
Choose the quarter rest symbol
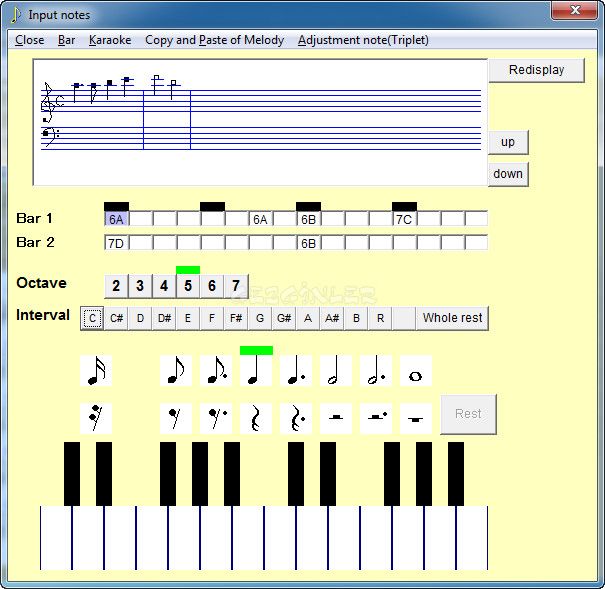(256, 418)
